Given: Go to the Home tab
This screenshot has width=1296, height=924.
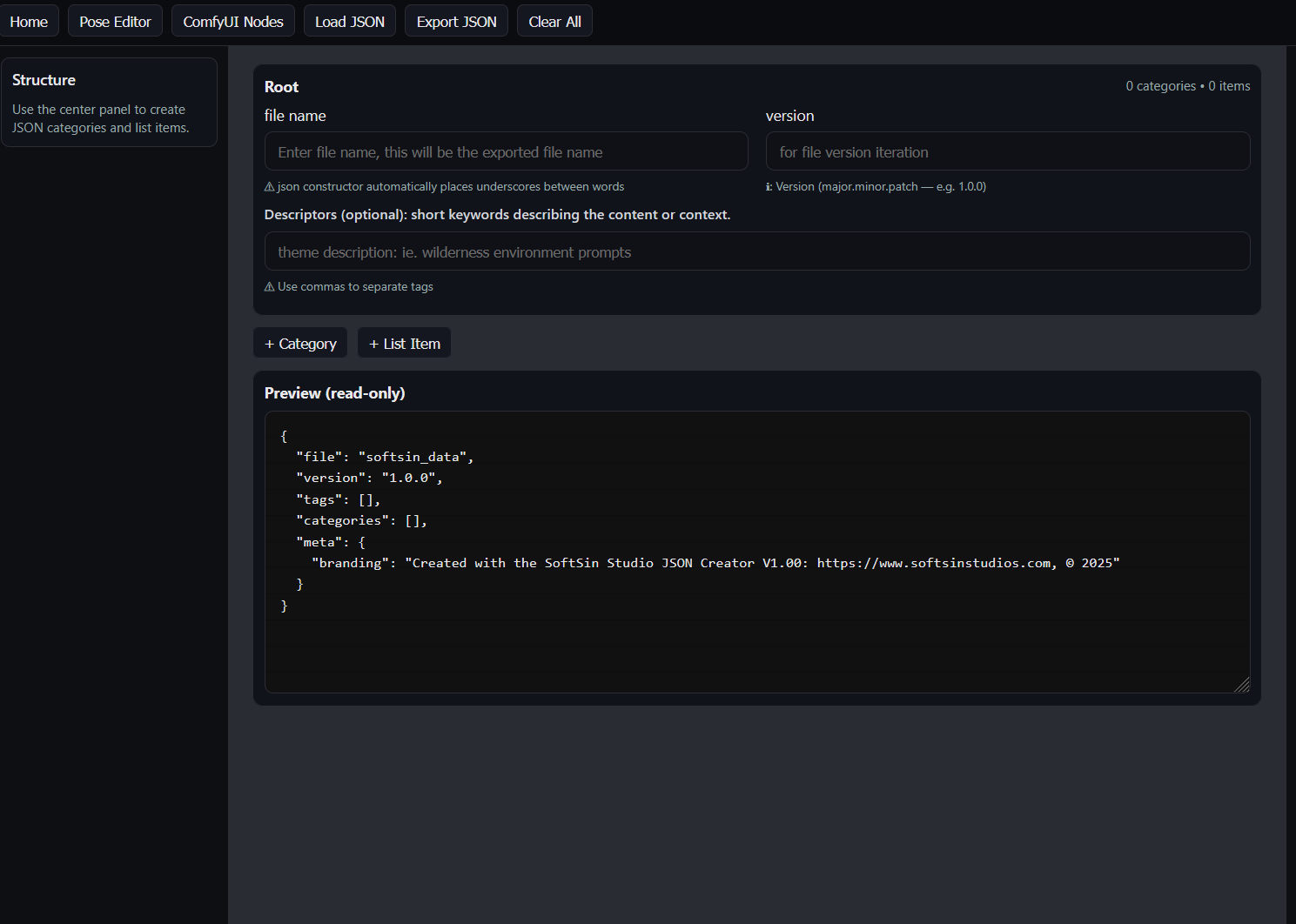Looking at the screenshot, I should point(30,20).
